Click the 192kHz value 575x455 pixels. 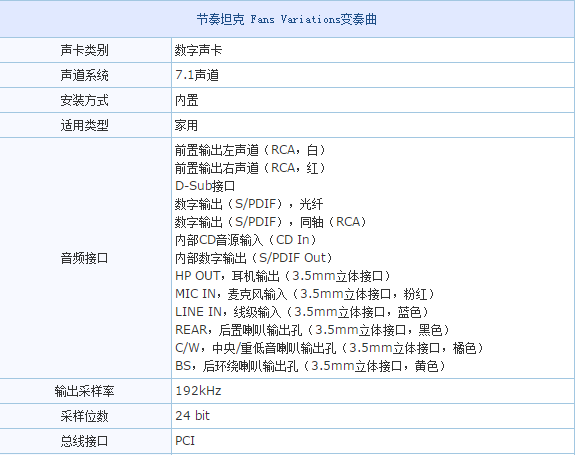click(x=198, y=391)
